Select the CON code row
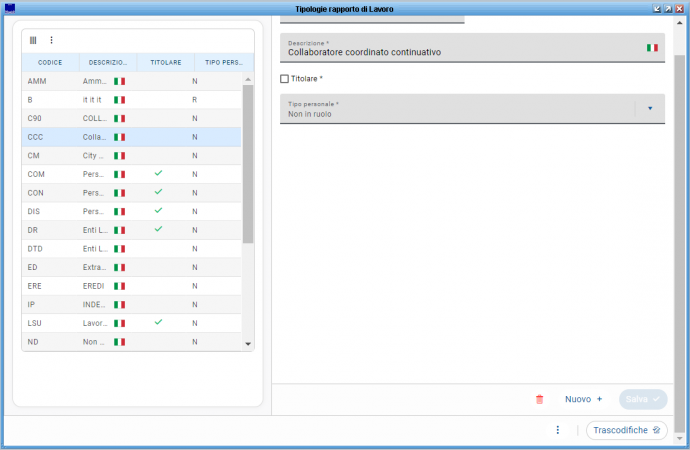 [x=132, y=193]
